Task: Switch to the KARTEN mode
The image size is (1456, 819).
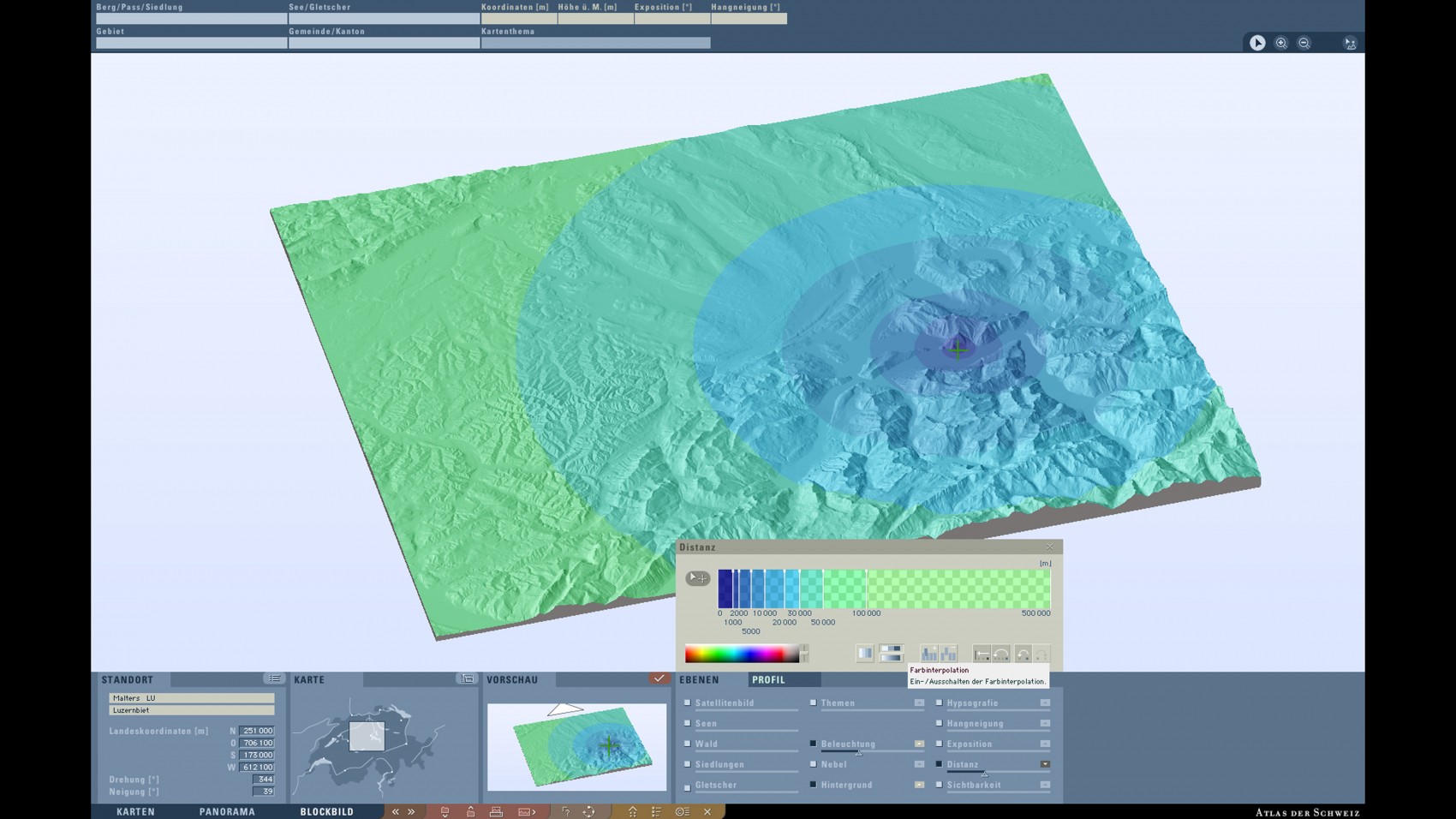Action: pyautogui.click(x=136, y=811)
